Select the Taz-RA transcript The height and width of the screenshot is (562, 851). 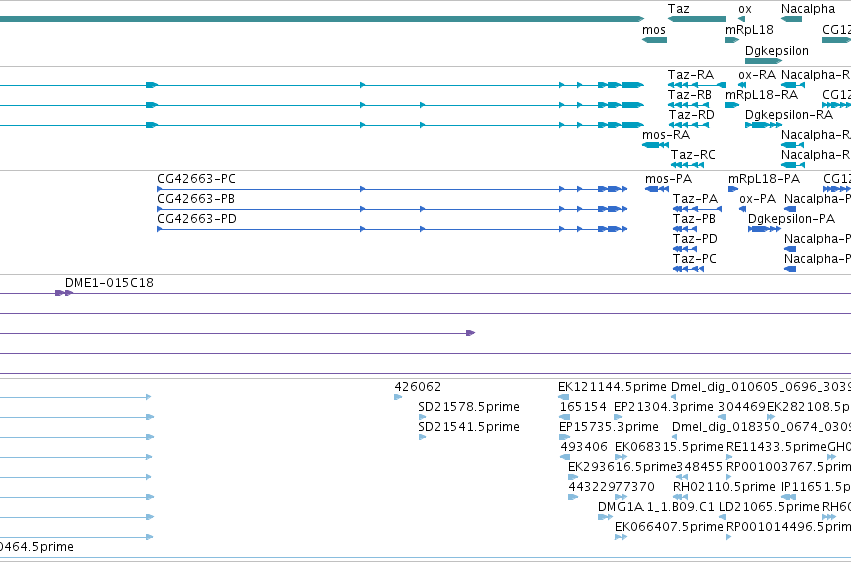tap(697, 85)
